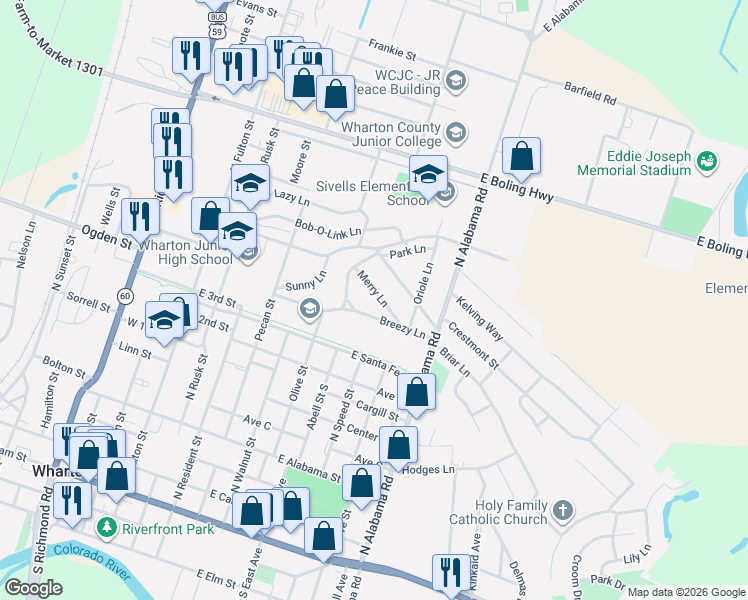This screenshot has height=600, width=748.
Task: Click the restaurant marker left of BUS 59 shield
Action: (x=191, y=55)
